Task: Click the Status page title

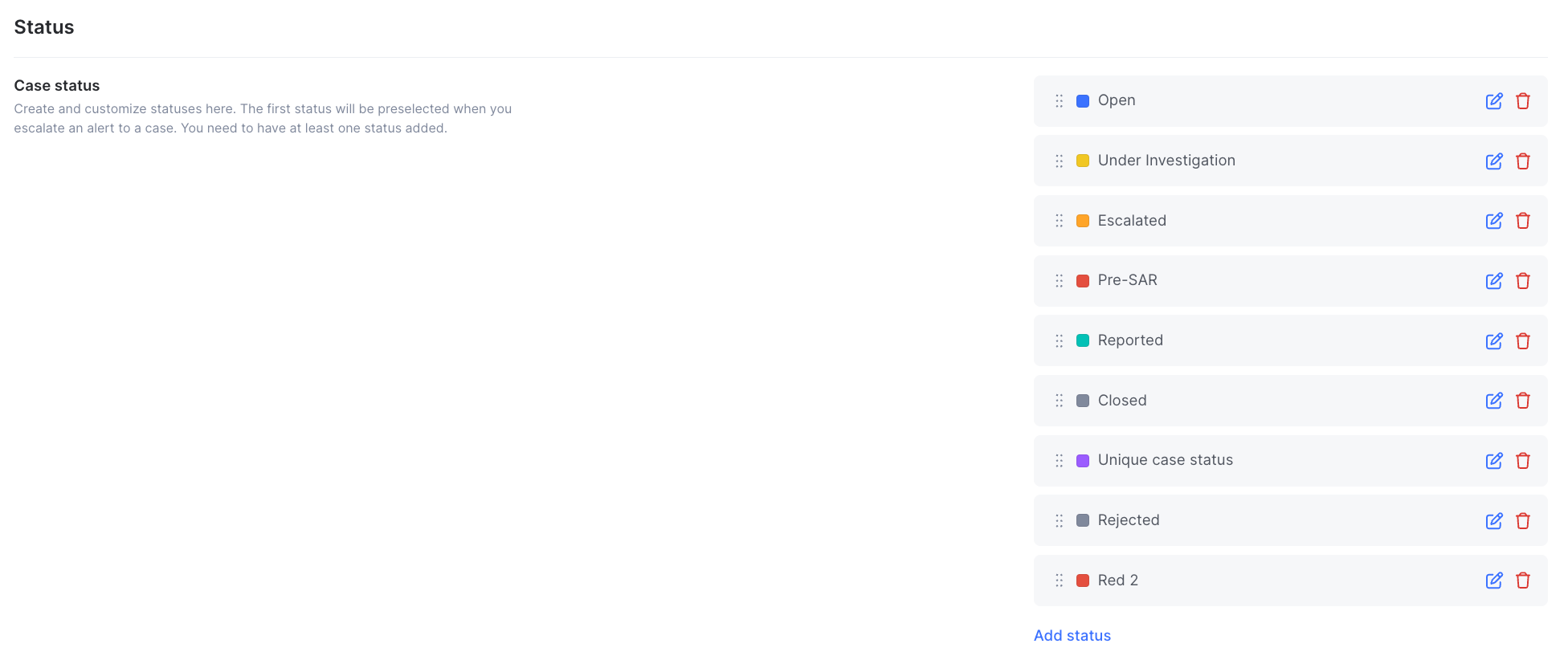Action: pyautogui.click(x=44, y=27)
